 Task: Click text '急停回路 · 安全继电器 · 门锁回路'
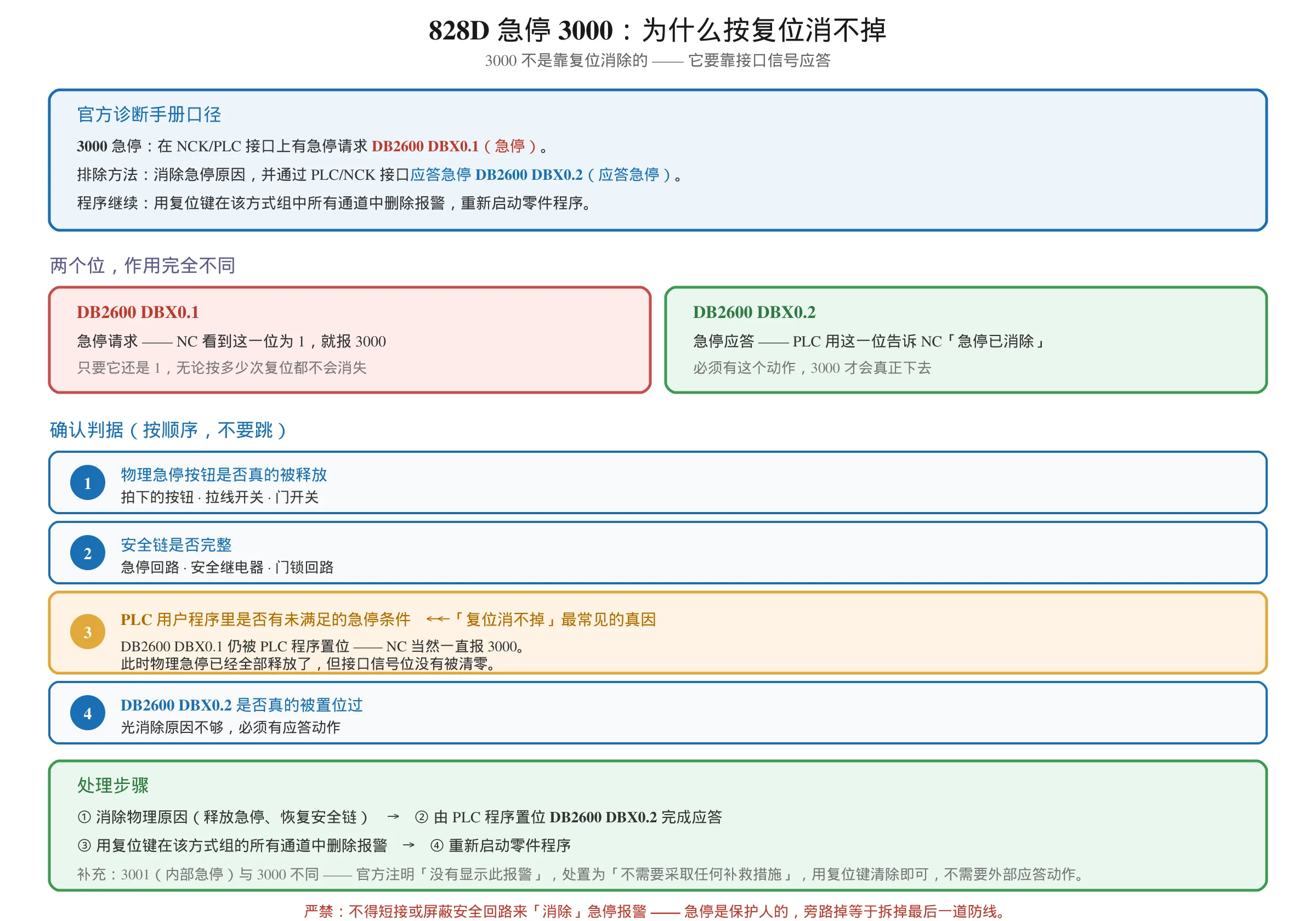(227, 567)
